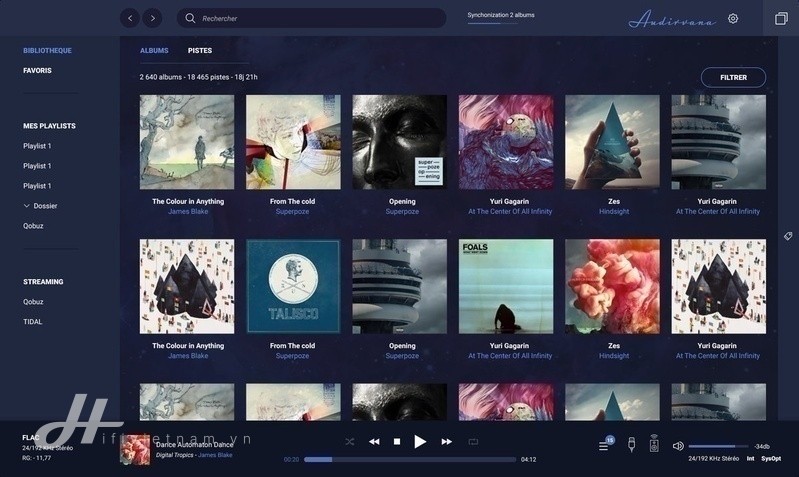The width and height of the screenshot is (799, 477).
Task: Select the STREAMING heading
Action: pos(43,282)
